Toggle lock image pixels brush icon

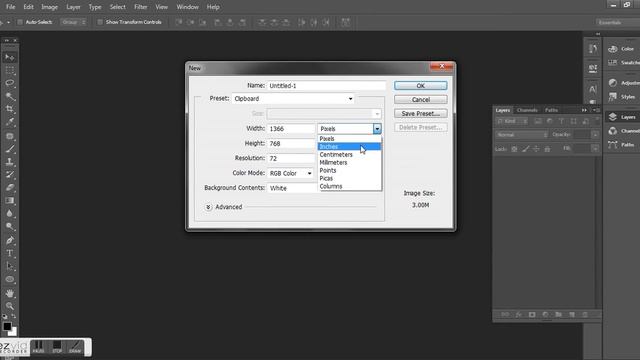[526, 149]
